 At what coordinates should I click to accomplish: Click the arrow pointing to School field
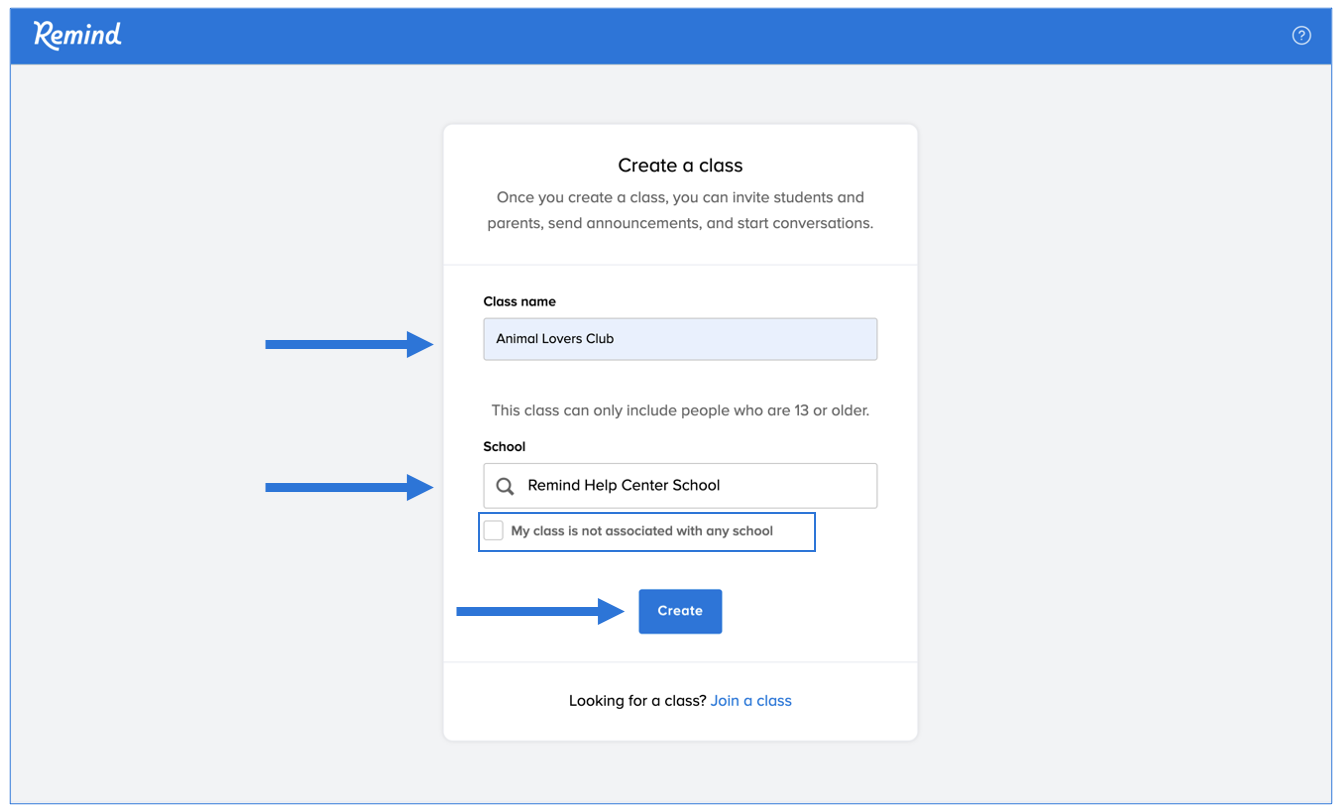pos(348,488)
